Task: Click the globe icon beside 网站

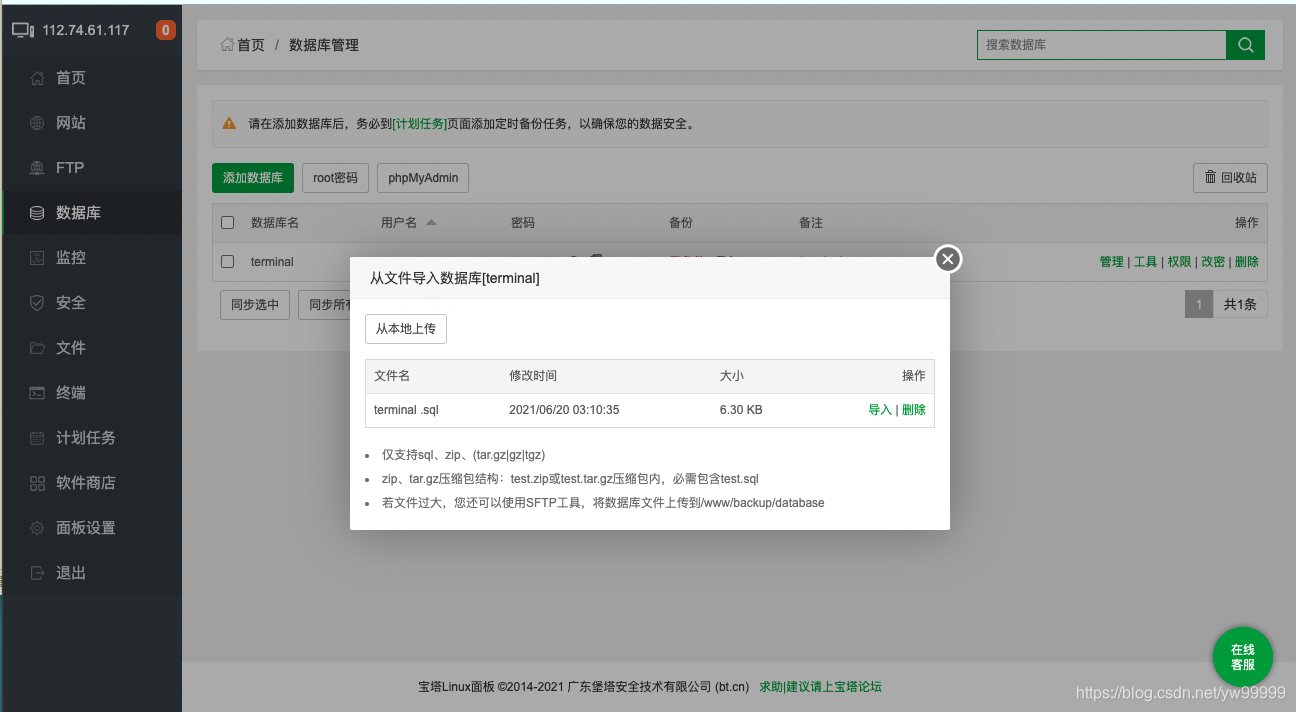Action: [x=38, y=123]
